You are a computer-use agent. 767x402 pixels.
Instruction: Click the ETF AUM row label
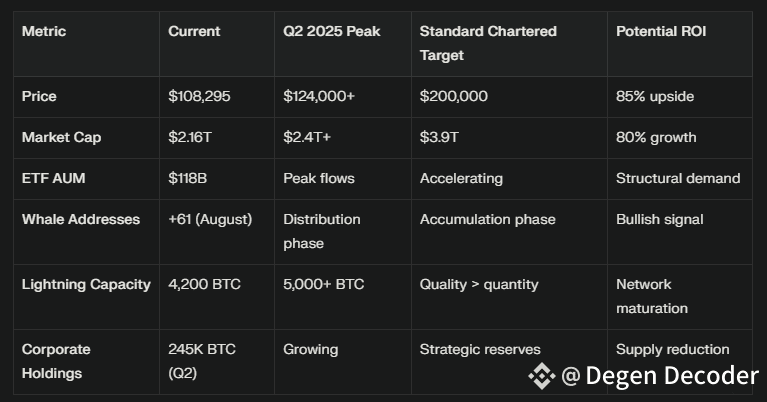[x=55, y=178]
